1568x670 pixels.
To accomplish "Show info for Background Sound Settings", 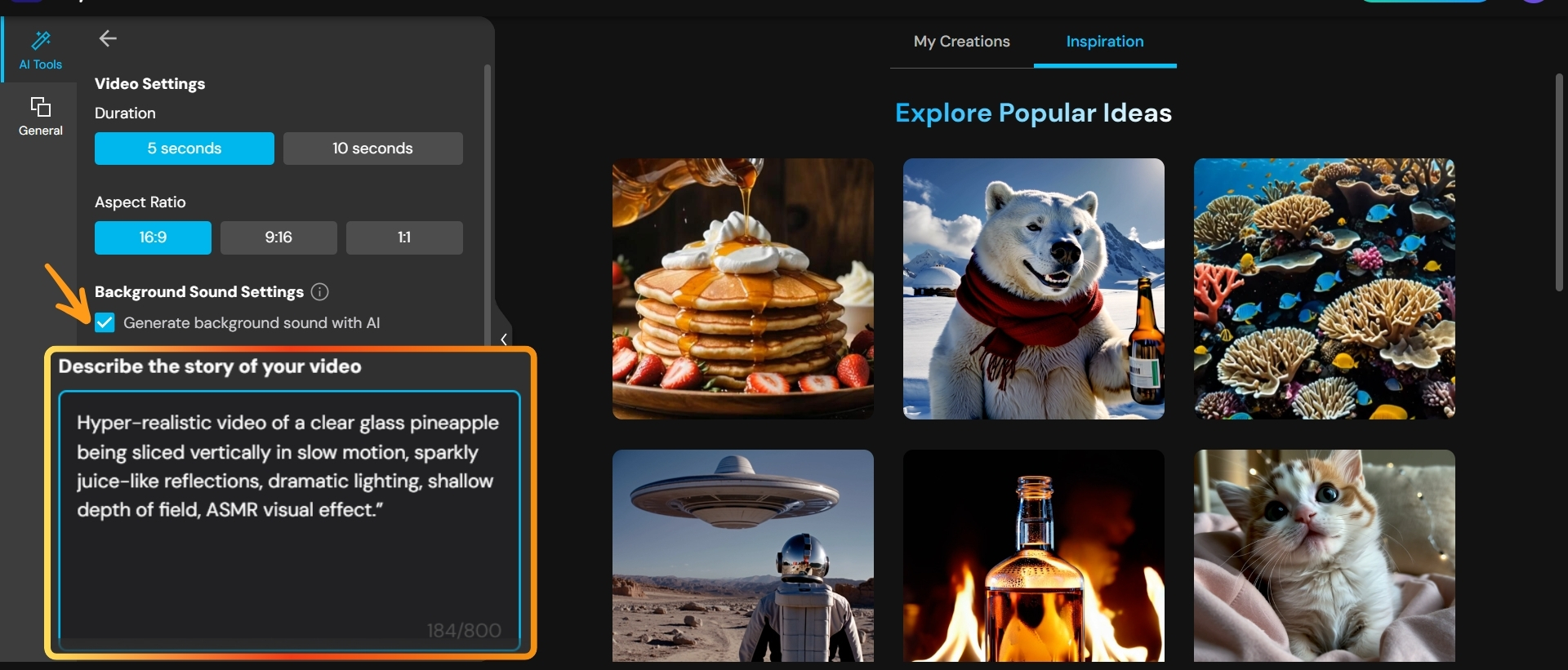I will [320, 291].
